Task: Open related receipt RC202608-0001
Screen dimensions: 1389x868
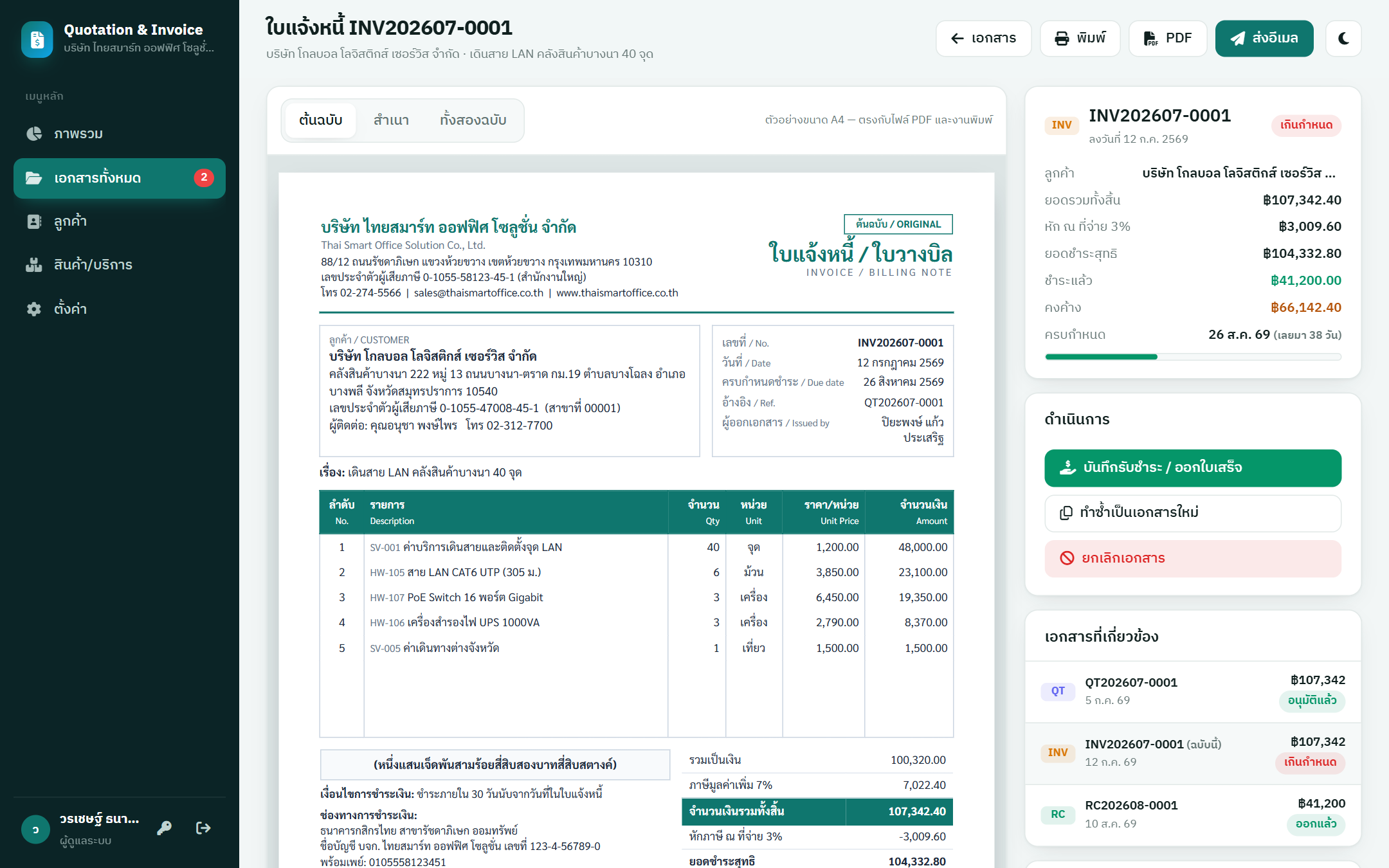Action: click(x=1193, y=815)
